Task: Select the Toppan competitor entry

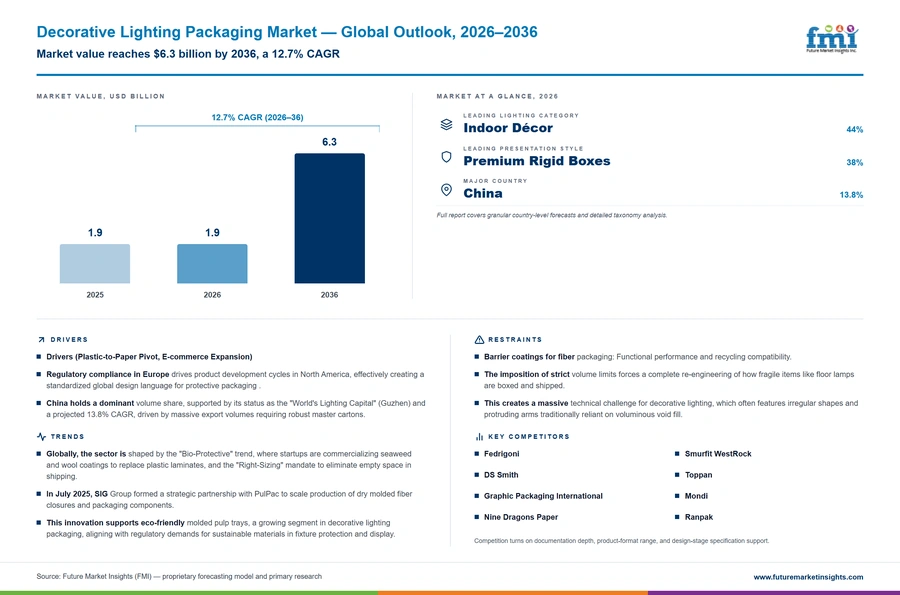Action: (x=699, y=475)
